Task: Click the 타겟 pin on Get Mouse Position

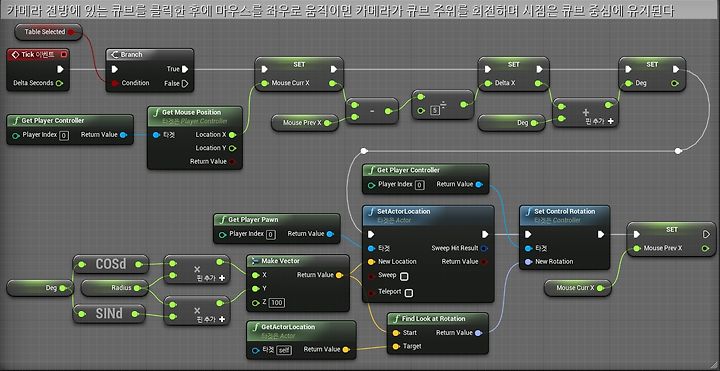Action: click(x=156, y=135)
